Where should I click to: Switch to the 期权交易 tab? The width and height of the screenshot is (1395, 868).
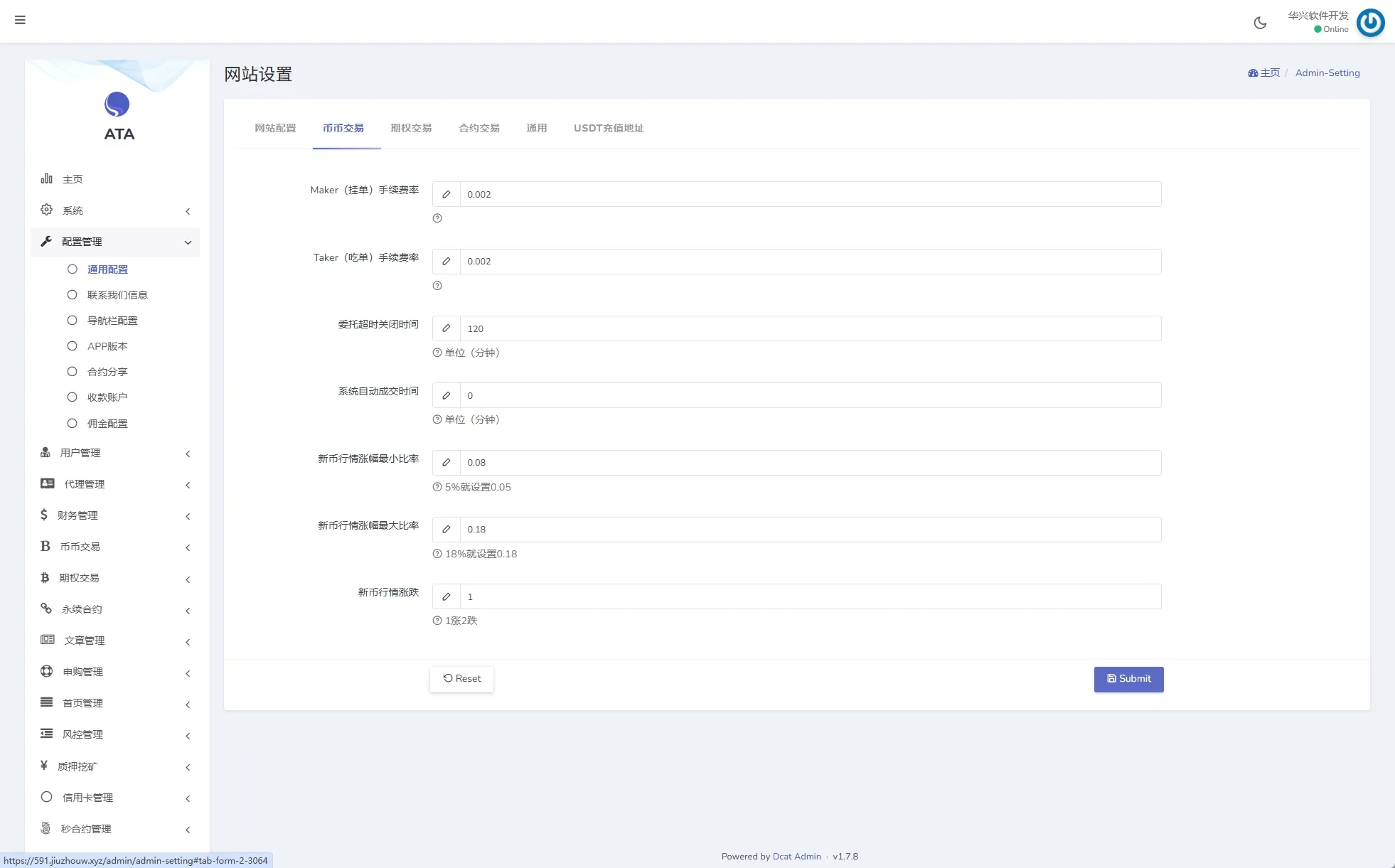pos(411,128)
